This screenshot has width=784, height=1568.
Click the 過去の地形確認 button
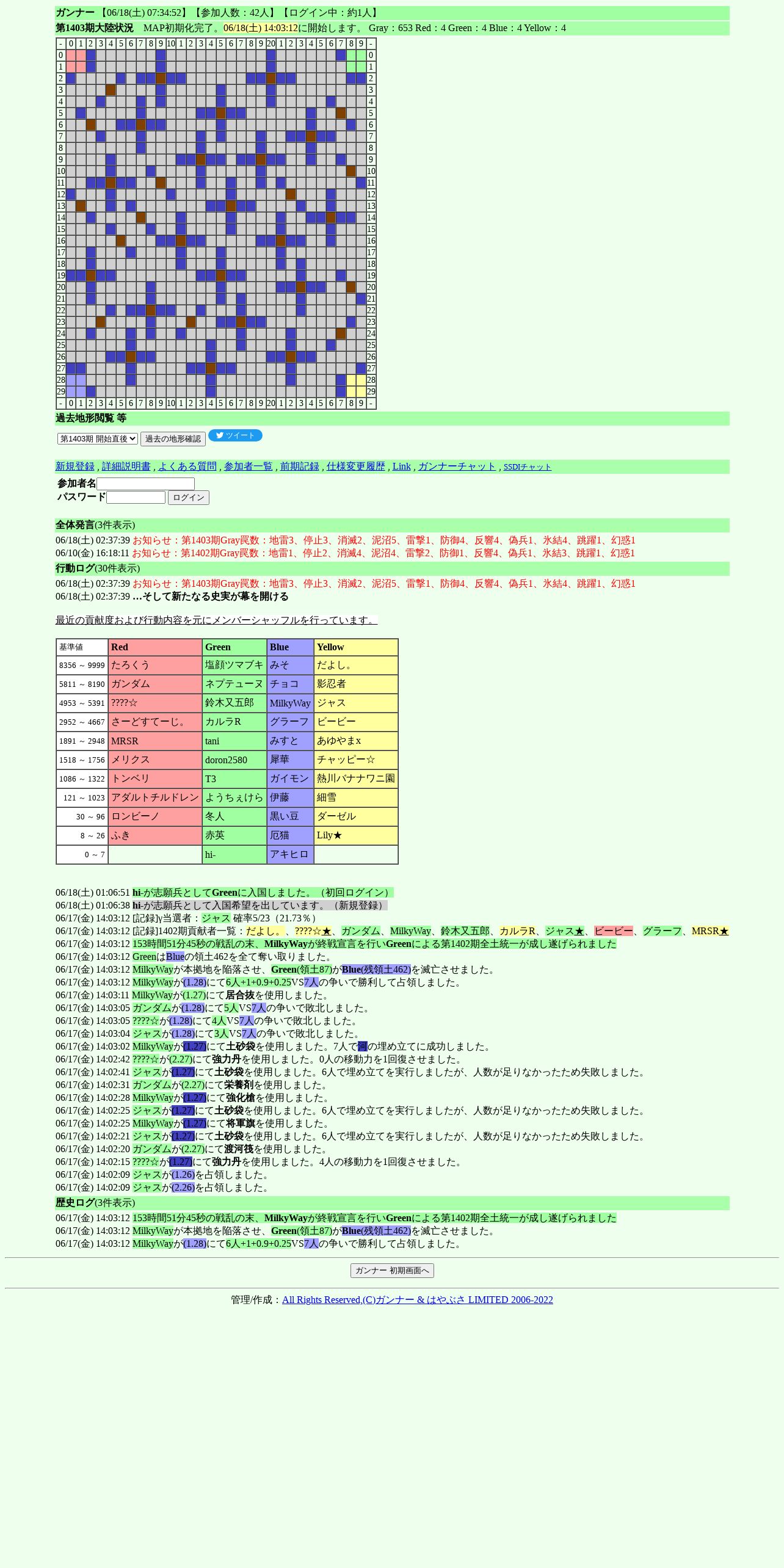(173, 439)
